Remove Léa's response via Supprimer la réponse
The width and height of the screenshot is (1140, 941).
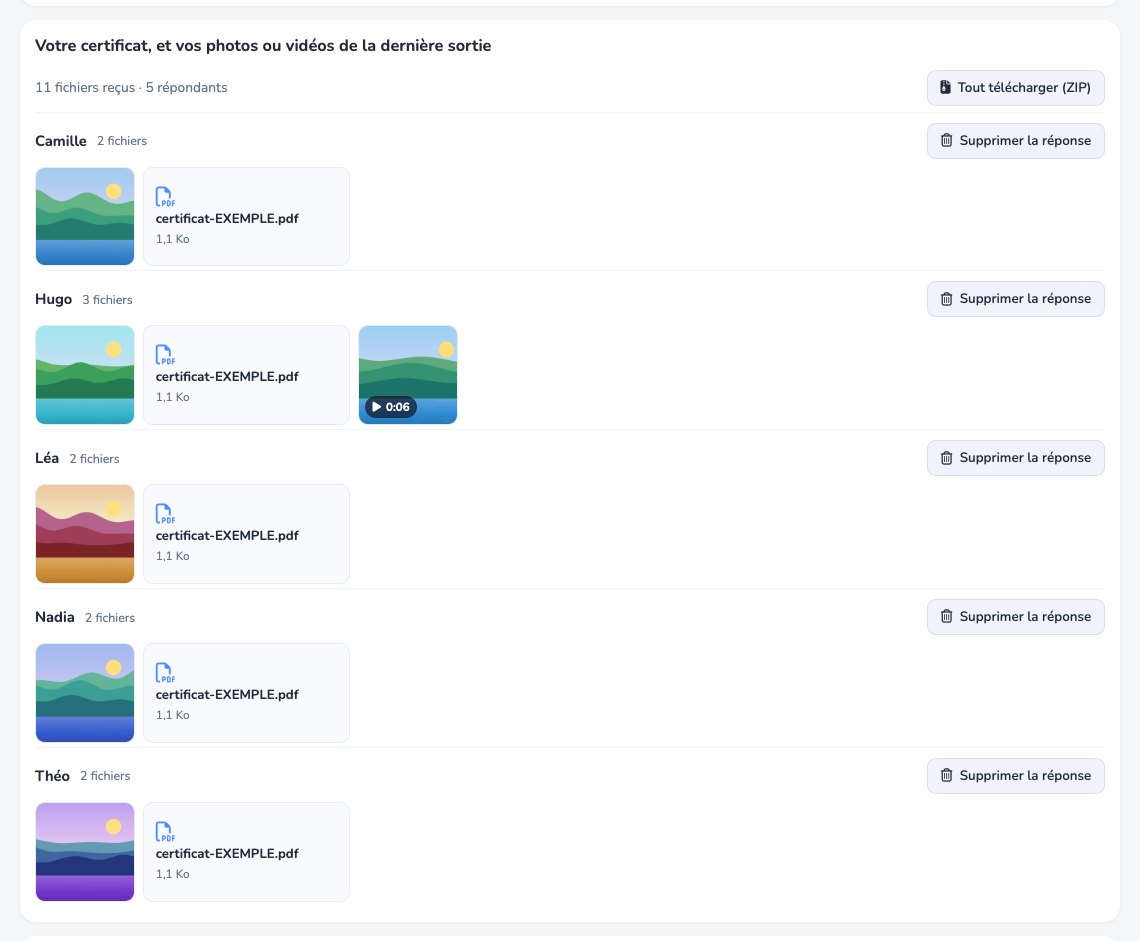(x=1015, y=457)
